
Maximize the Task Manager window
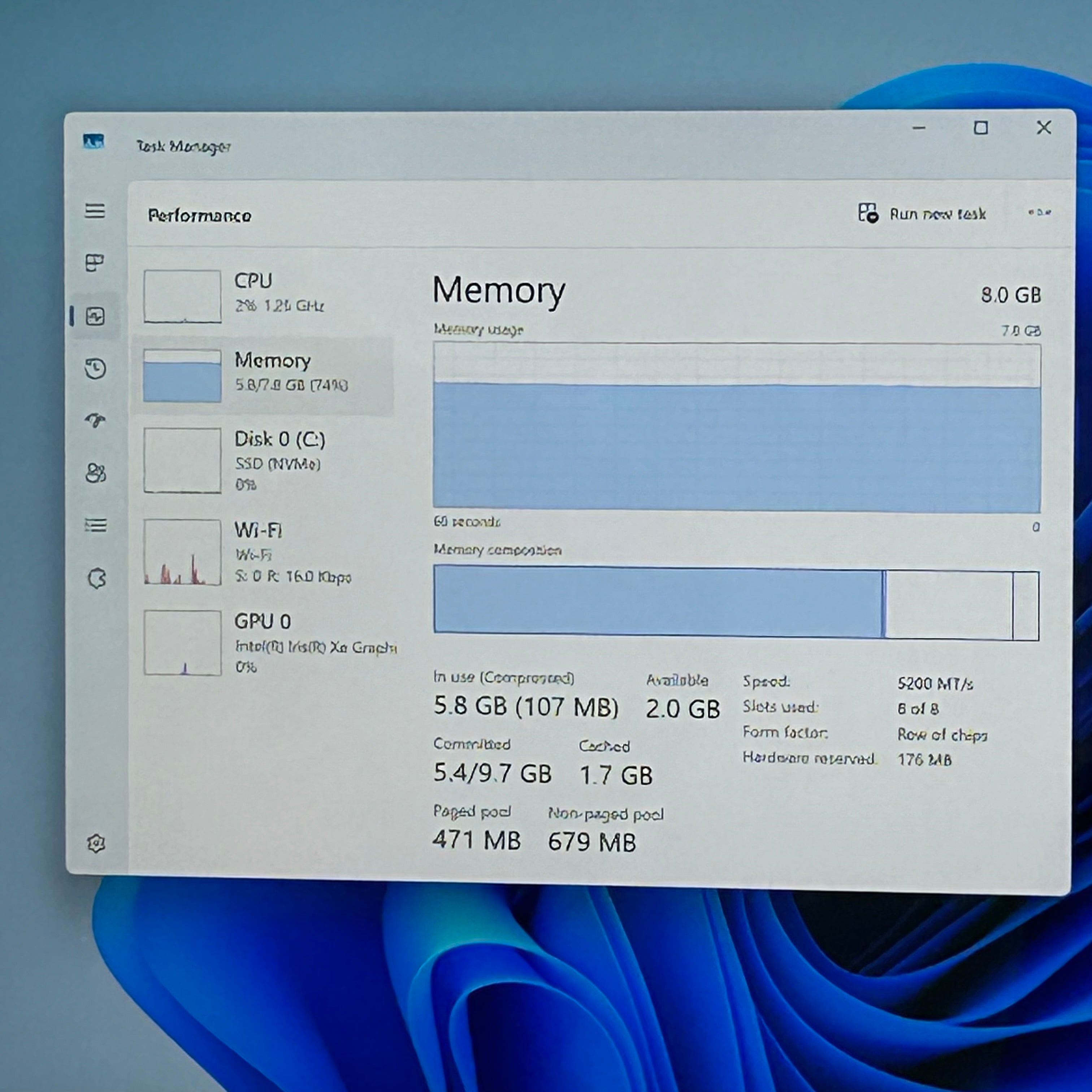[981, 128]
